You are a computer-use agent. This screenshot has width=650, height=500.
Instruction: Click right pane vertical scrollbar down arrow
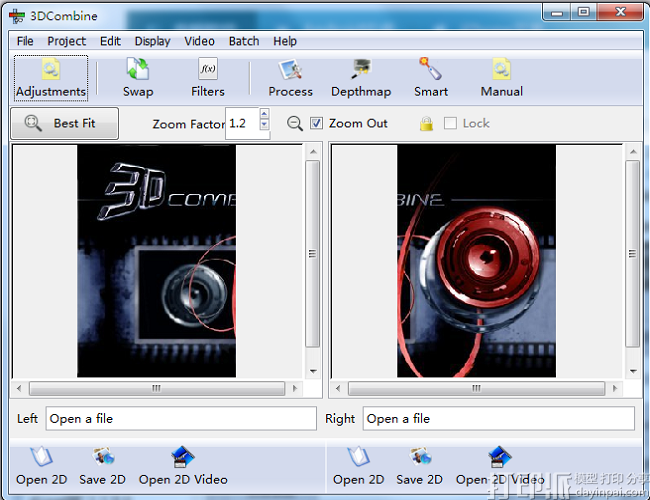[633, 371]
